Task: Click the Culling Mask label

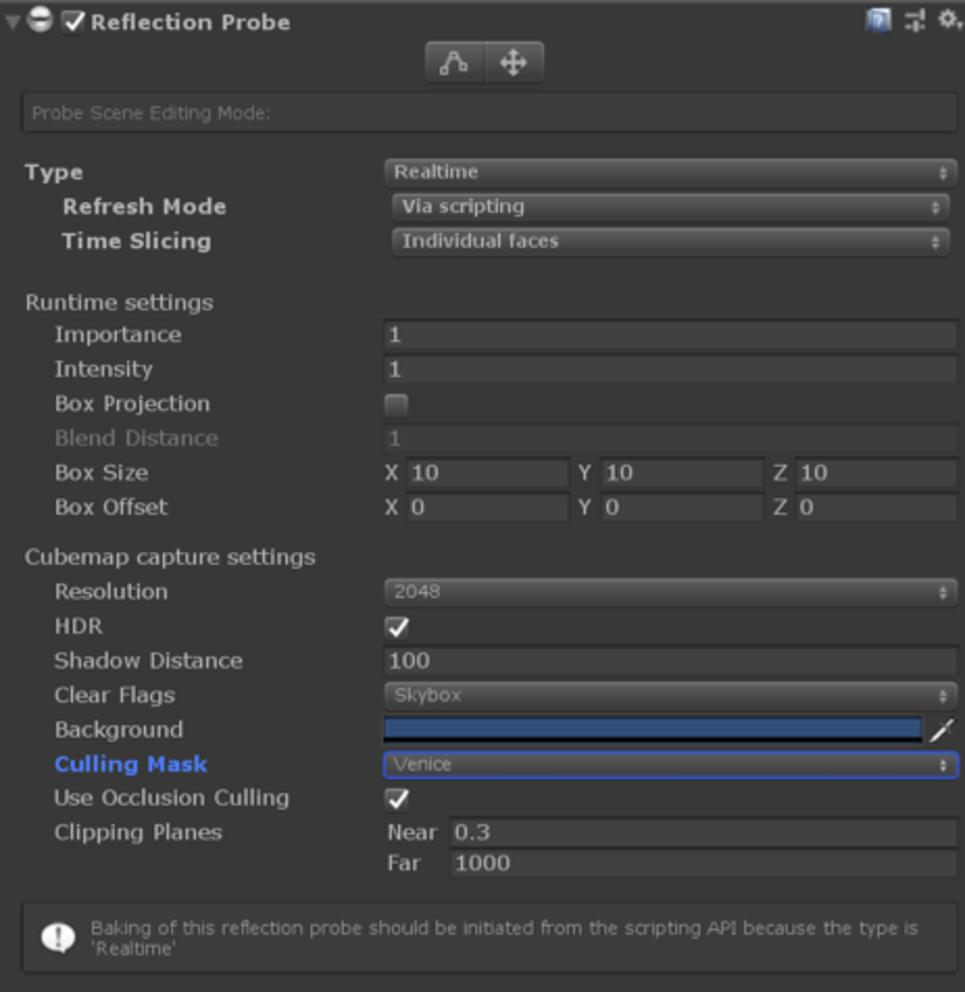Action: click(131, 764)
